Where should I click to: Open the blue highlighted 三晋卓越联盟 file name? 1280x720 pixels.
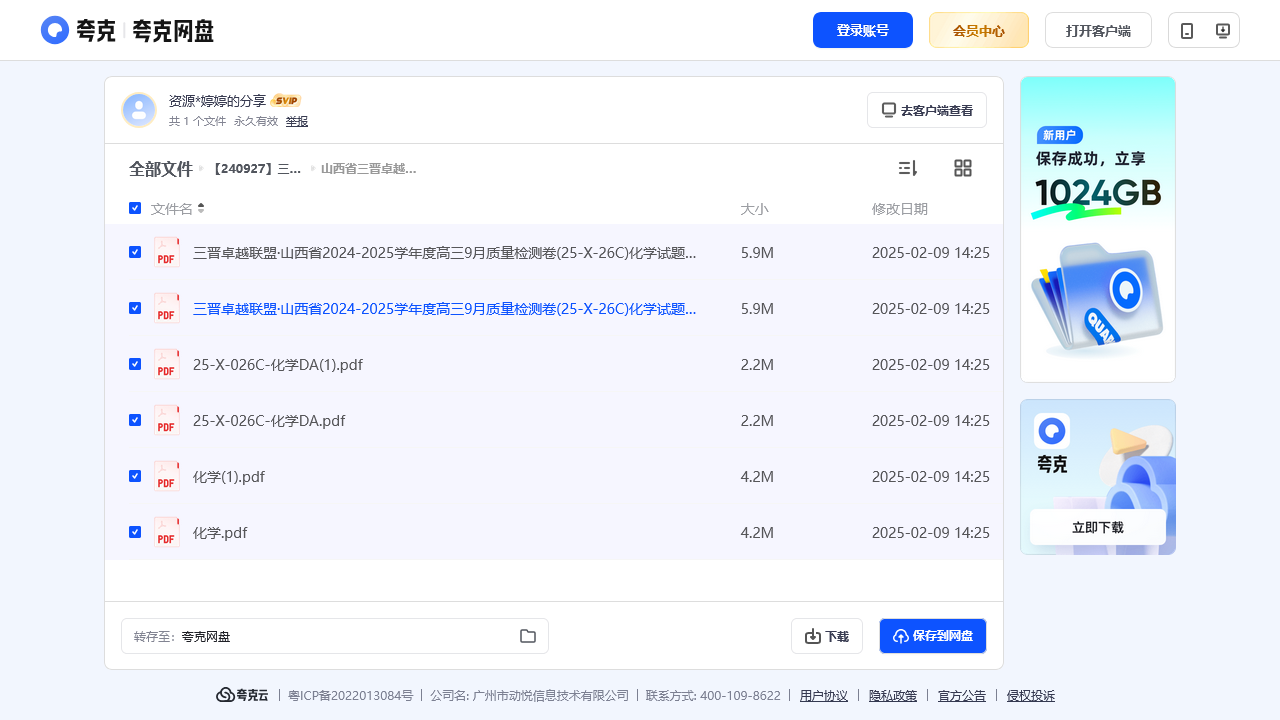(445, 308)
